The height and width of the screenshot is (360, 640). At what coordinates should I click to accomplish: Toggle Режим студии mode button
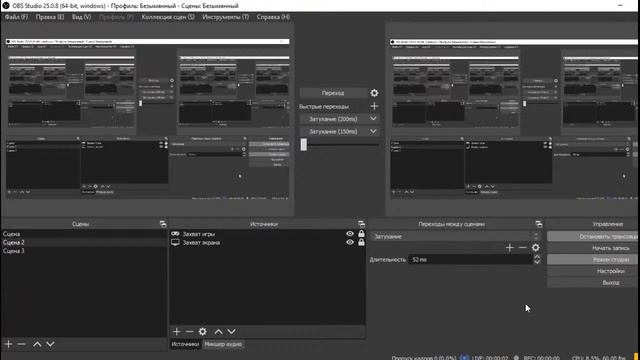coord(593,260)
